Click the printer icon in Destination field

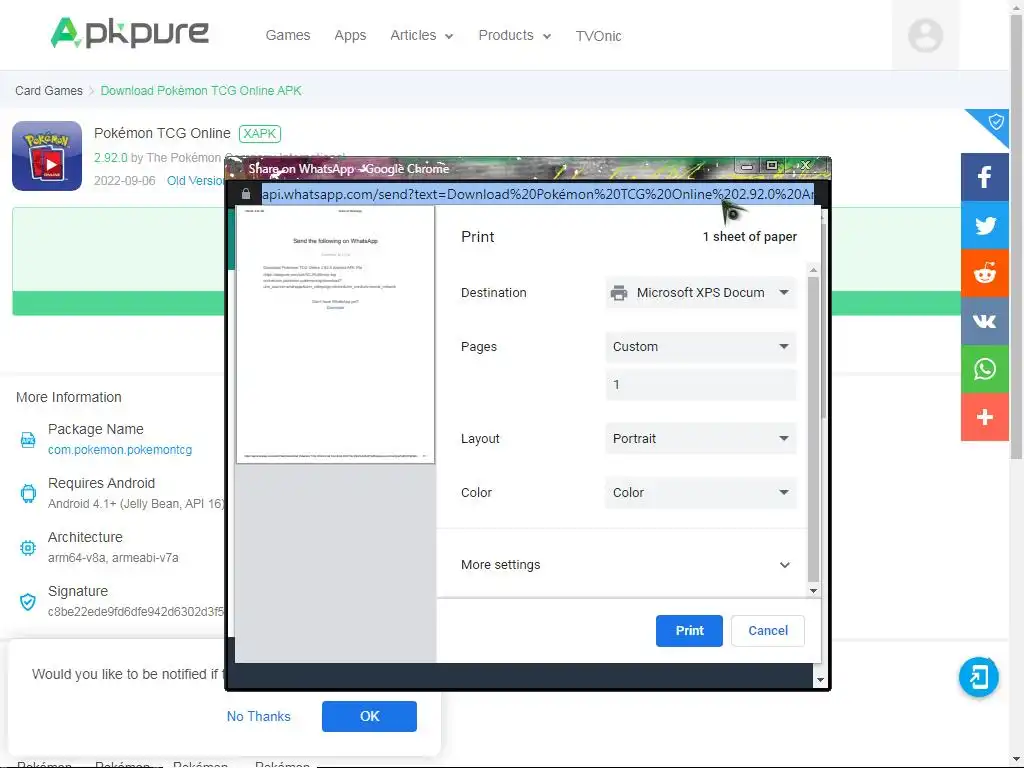click(x=618, y=293)
